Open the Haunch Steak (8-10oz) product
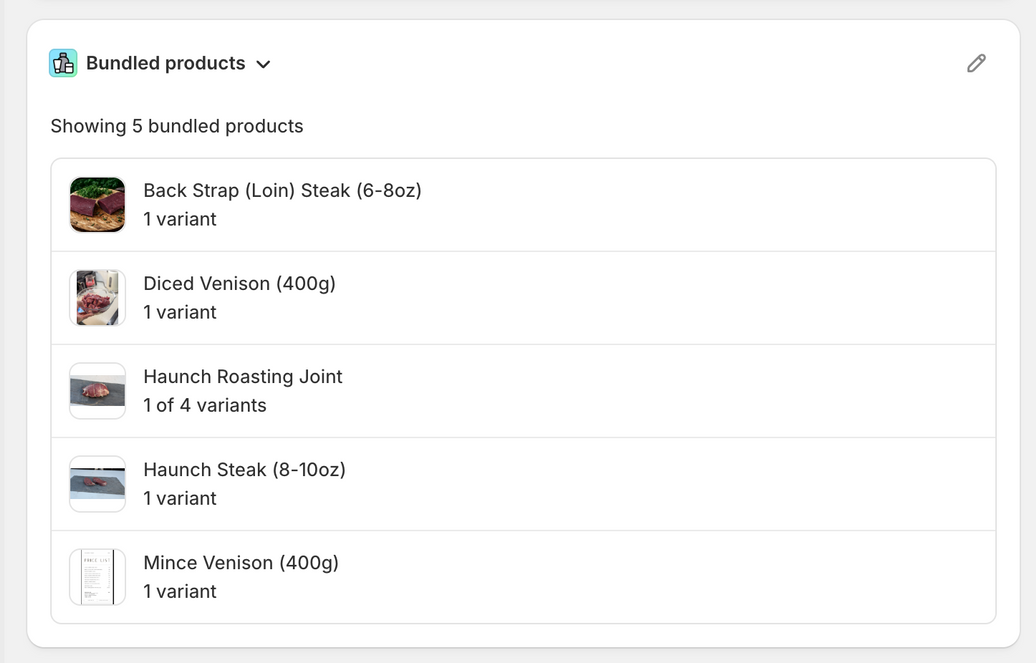 [x=244, y=469]
